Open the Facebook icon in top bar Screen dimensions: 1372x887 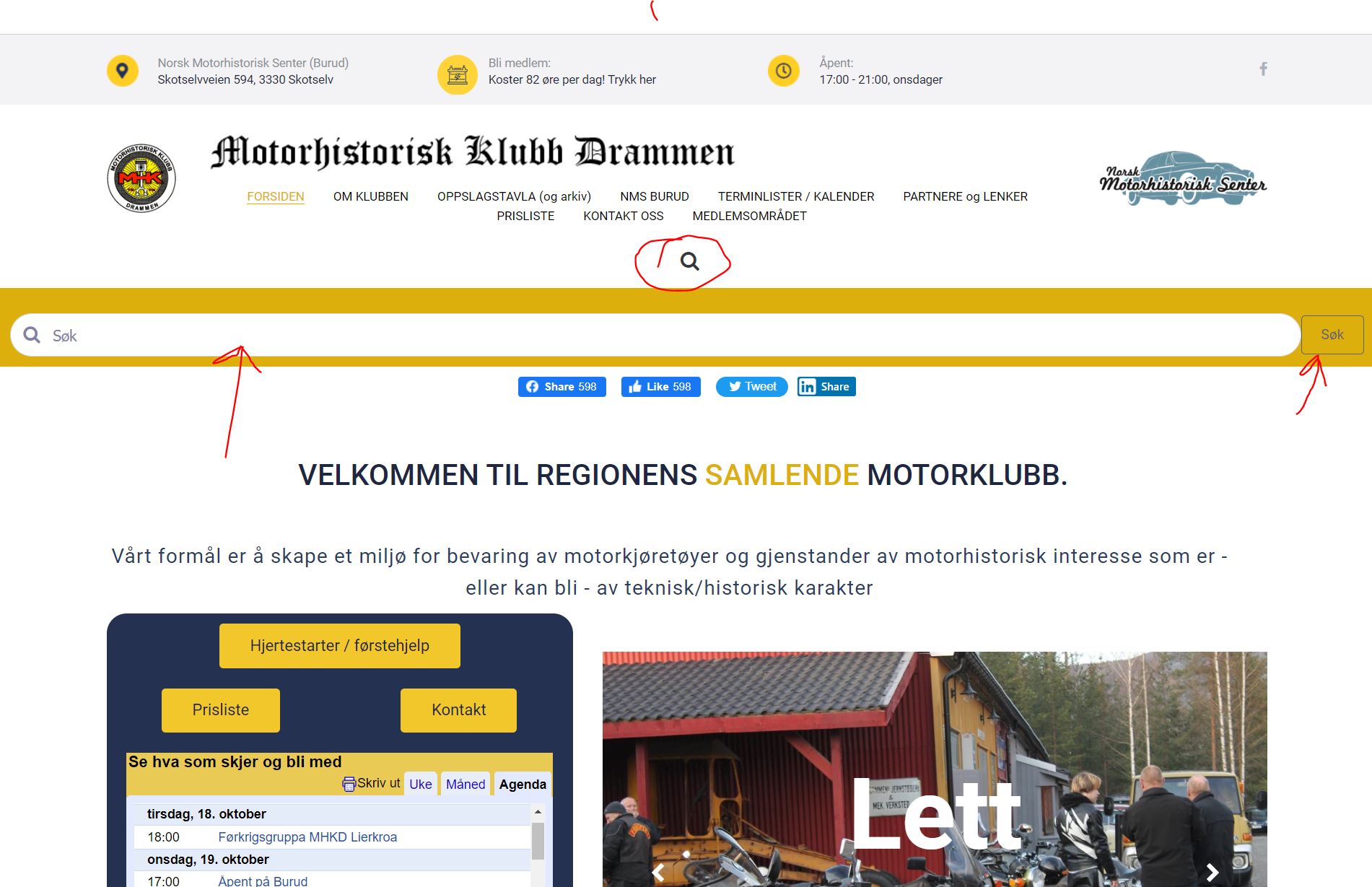1263,69
